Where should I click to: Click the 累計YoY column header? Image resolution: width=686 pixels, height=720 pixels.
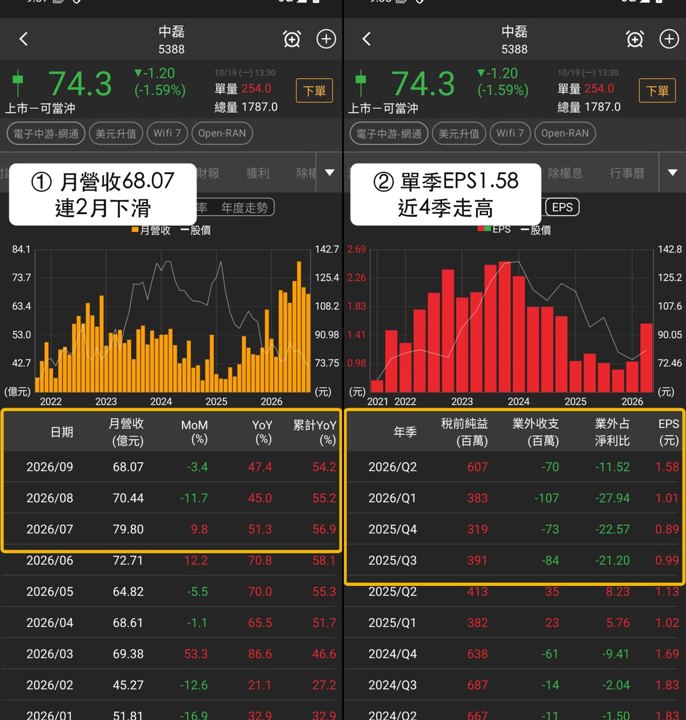(x=315, y=432)
